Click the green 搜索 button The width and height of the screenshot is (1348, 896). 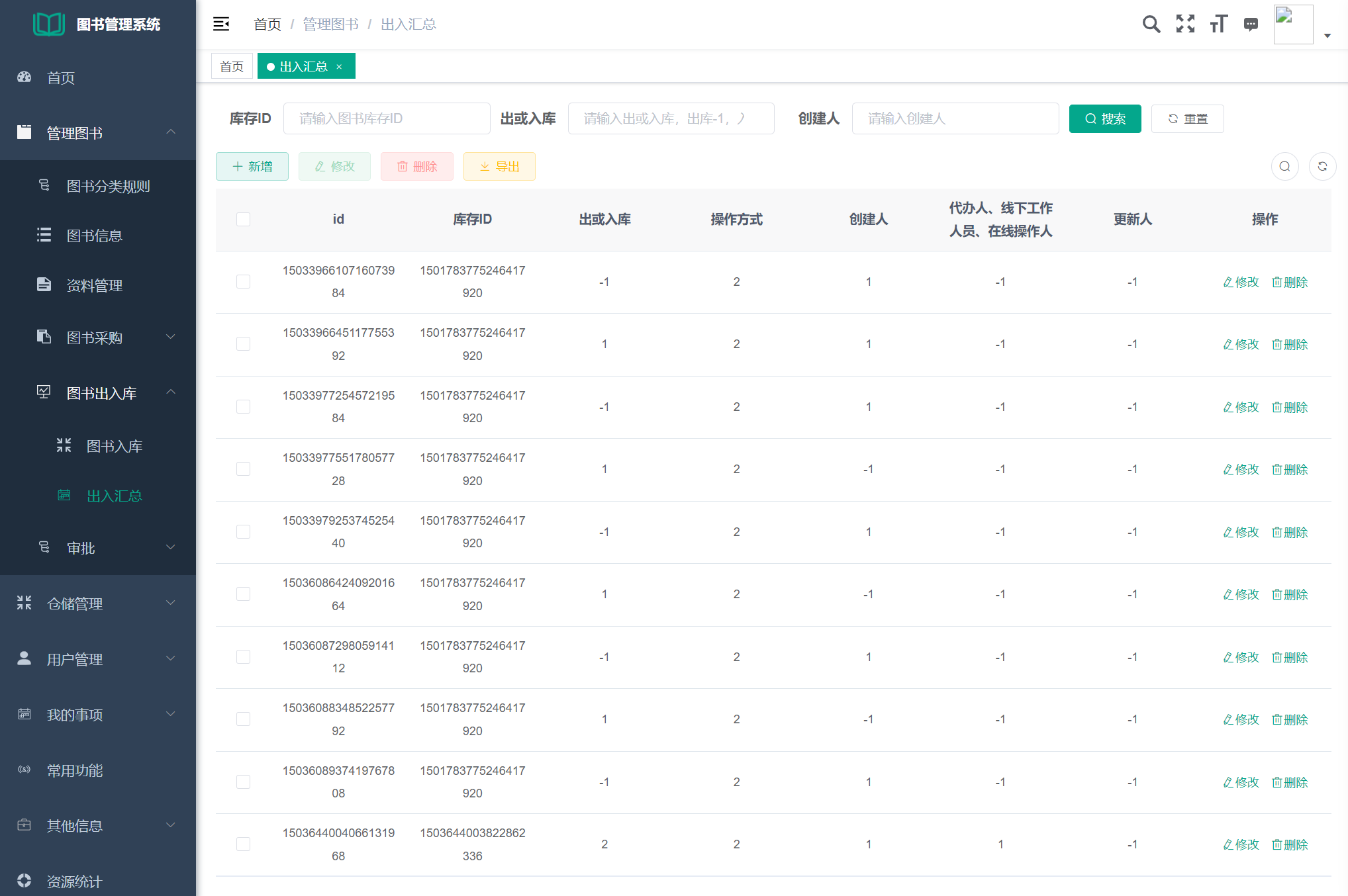(1104, 119)
